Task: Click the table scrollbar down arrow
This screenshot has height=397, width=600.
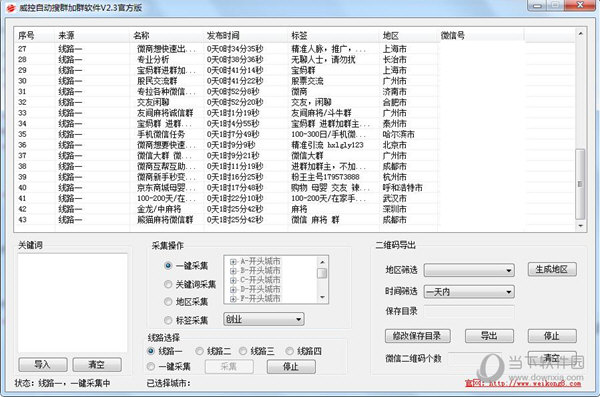Action: point(580,226)
